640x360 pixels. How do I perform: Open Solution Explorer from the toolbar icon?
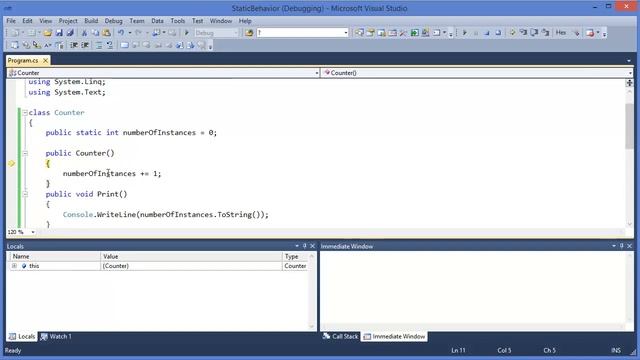(x=359, y=33)
